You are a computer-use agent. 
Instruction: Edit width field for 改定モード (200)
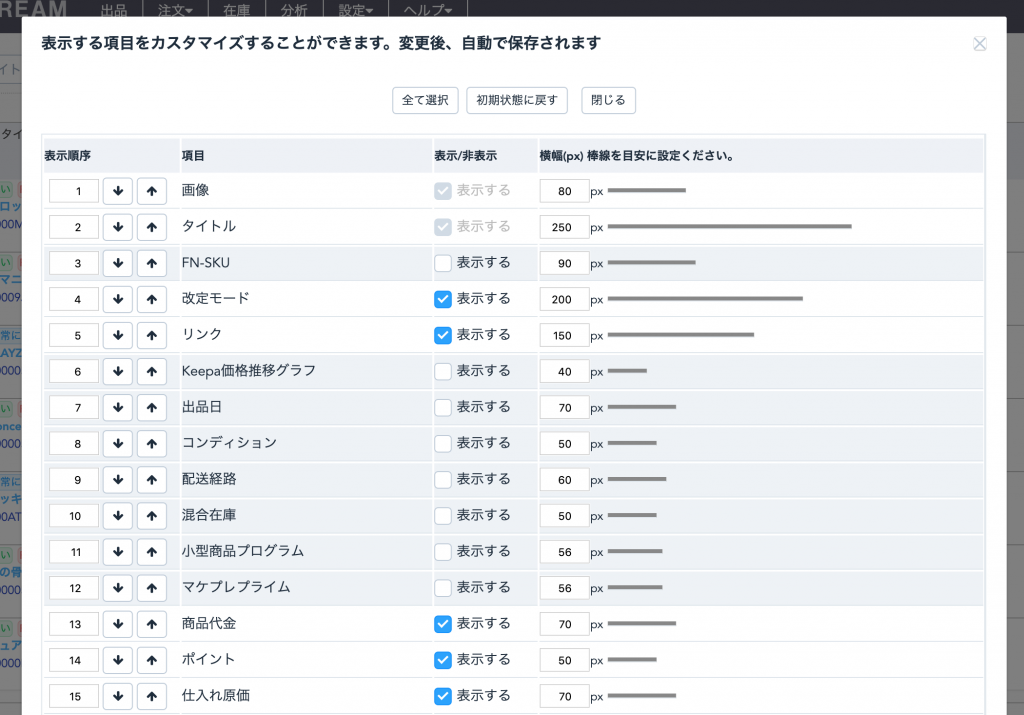pos(565,300)
